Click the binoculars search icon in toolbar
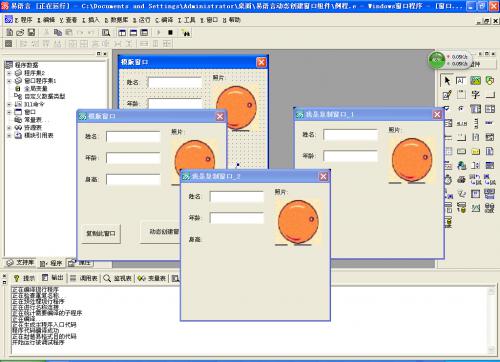Image resolution: width=500 pixels, height=362 pixels. click(x=186, y=33)
